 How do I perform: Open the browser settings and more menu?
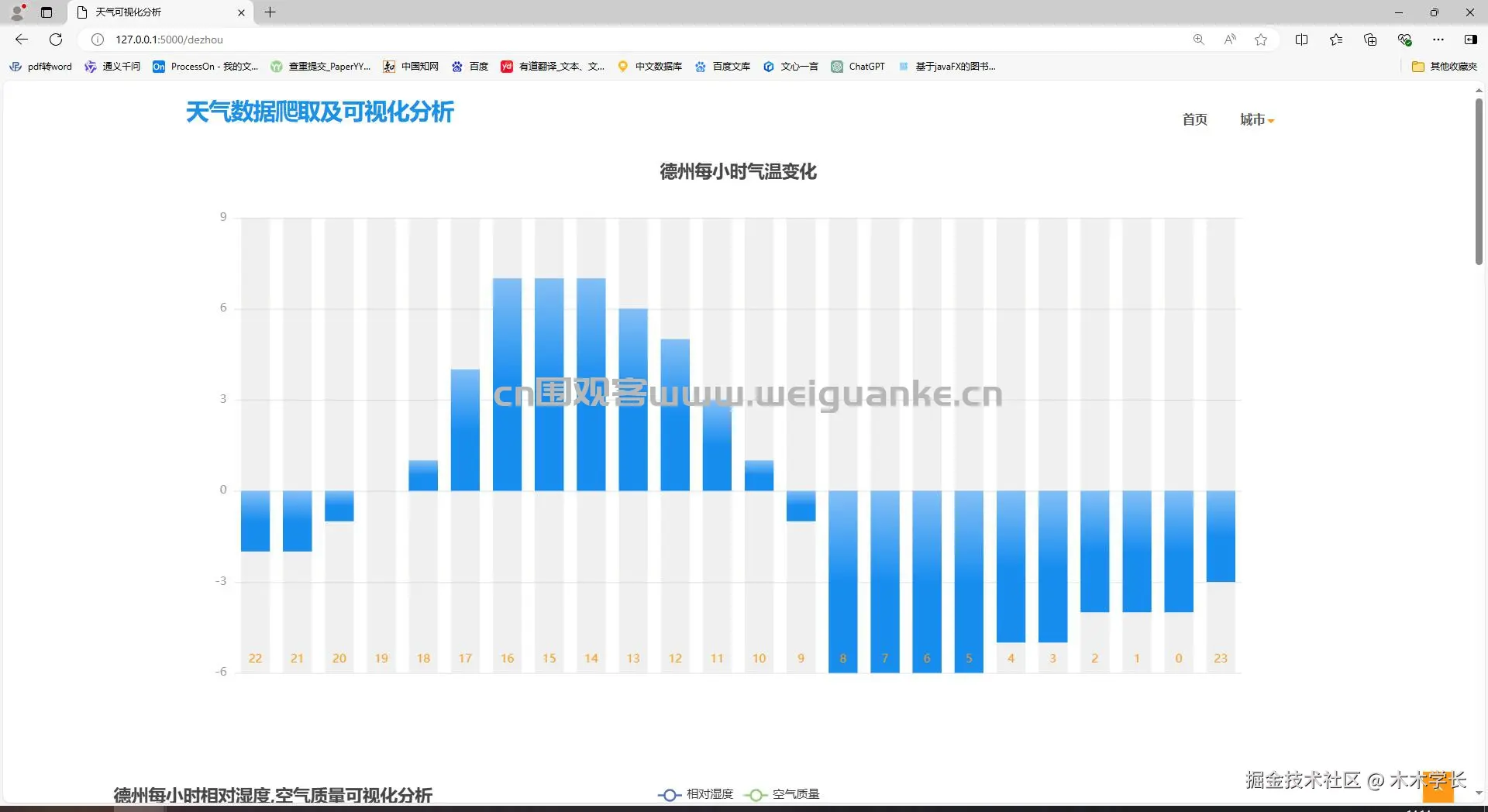(x=1438, y=40)
